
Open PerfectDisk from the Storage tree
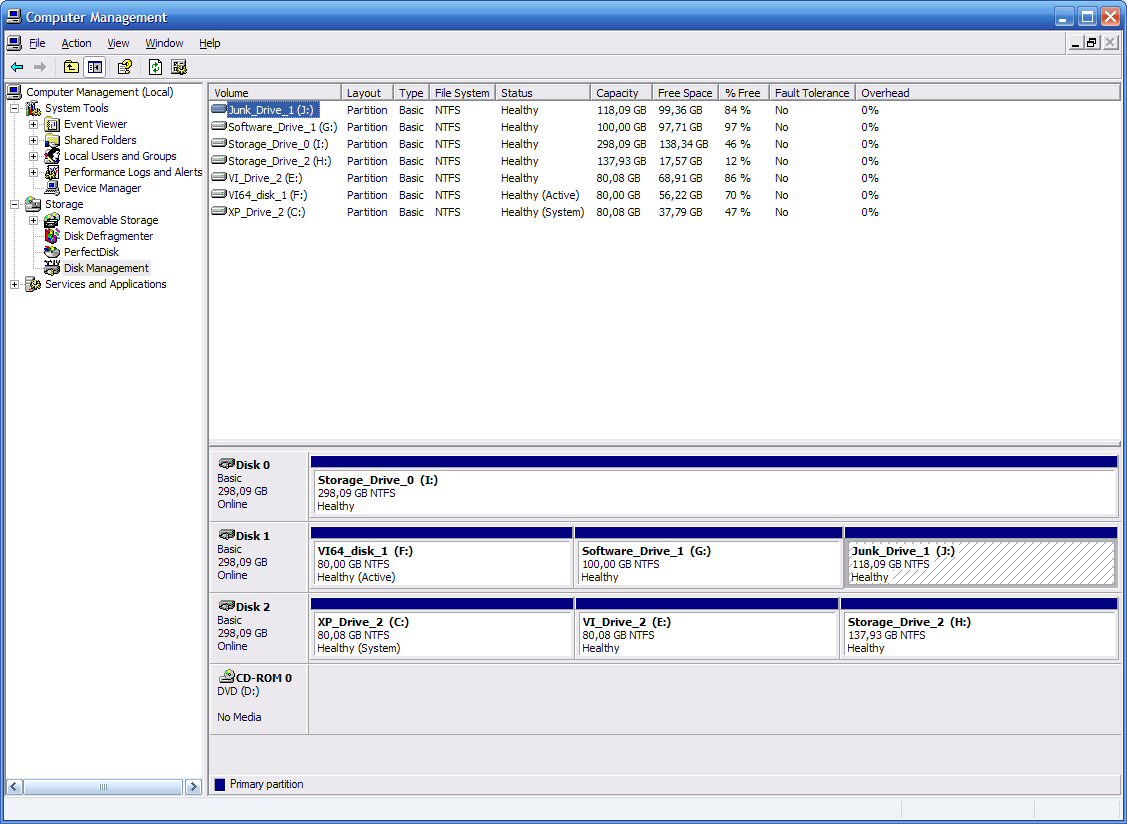click(x=91, y=252)
